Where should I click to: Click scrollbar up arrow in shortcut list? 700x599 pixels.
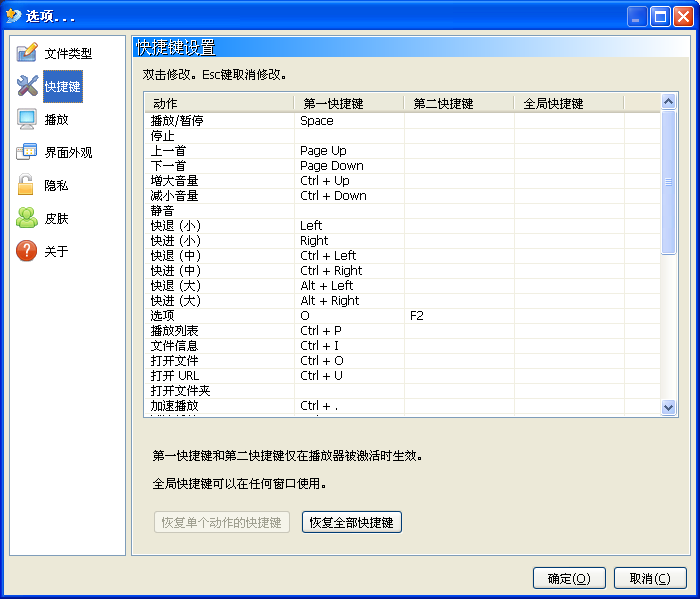click(669, 102)
